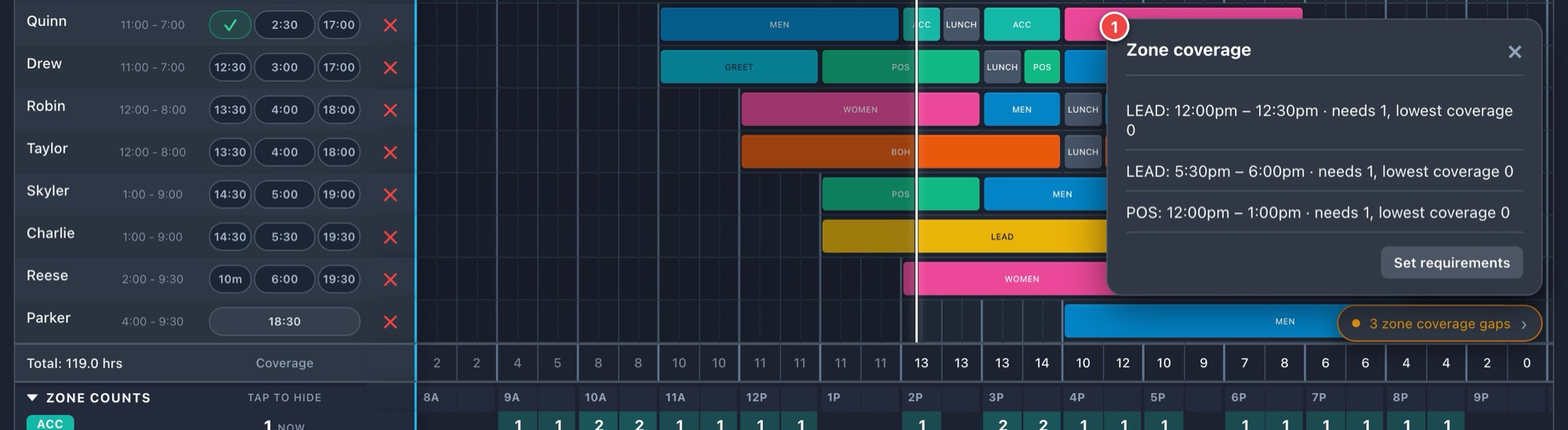Select Skyler's POS shift block
Screen dimensions: 1568x430
point(900,194)
